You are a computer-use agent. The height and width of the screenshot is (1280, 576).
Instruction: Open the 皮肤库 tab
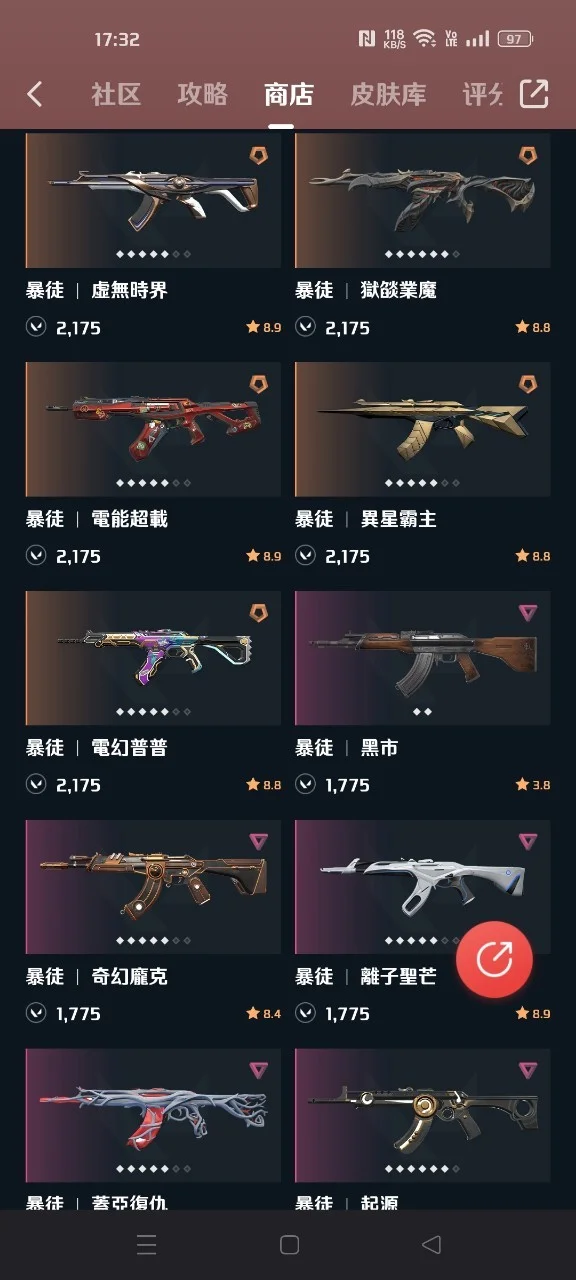pyautogui.click(x=388, y=95)
